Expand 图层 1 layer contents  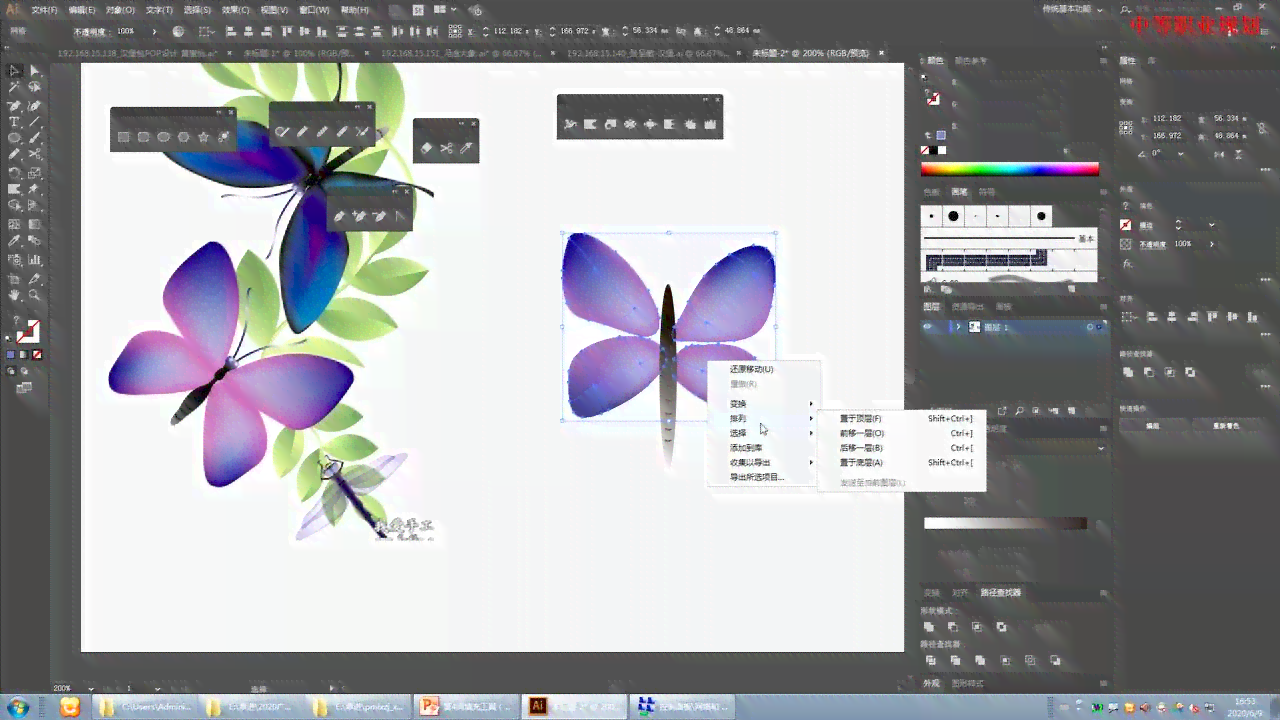[958, 327]
